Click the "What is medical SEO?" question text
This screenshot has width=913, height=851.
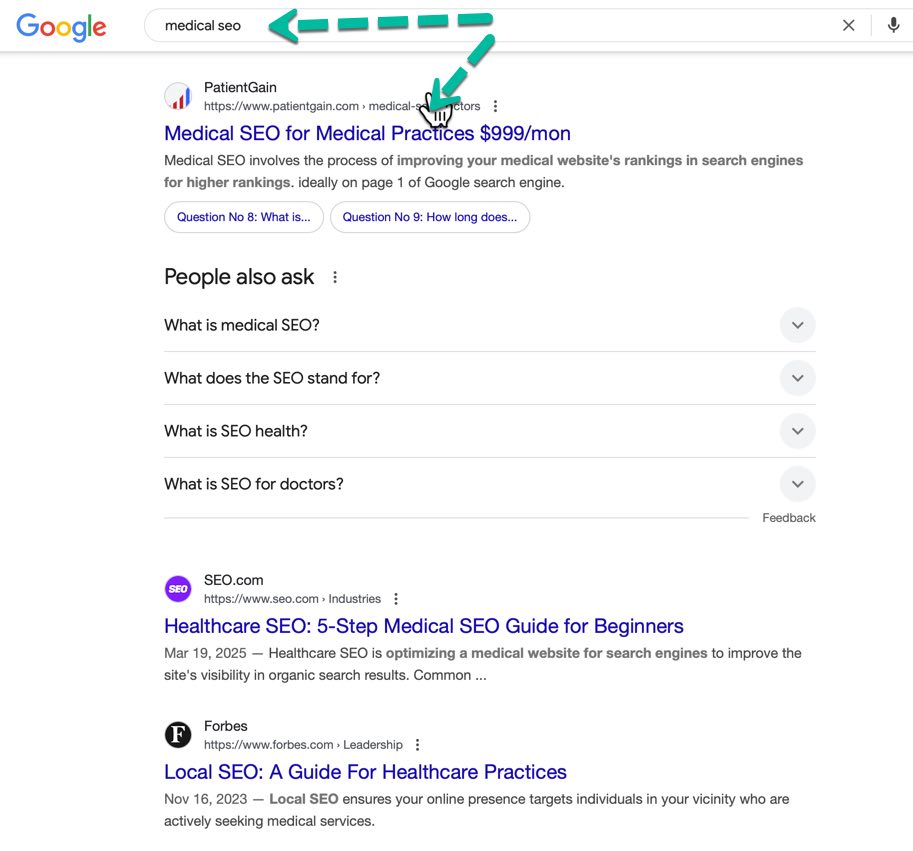coord(242,325)
